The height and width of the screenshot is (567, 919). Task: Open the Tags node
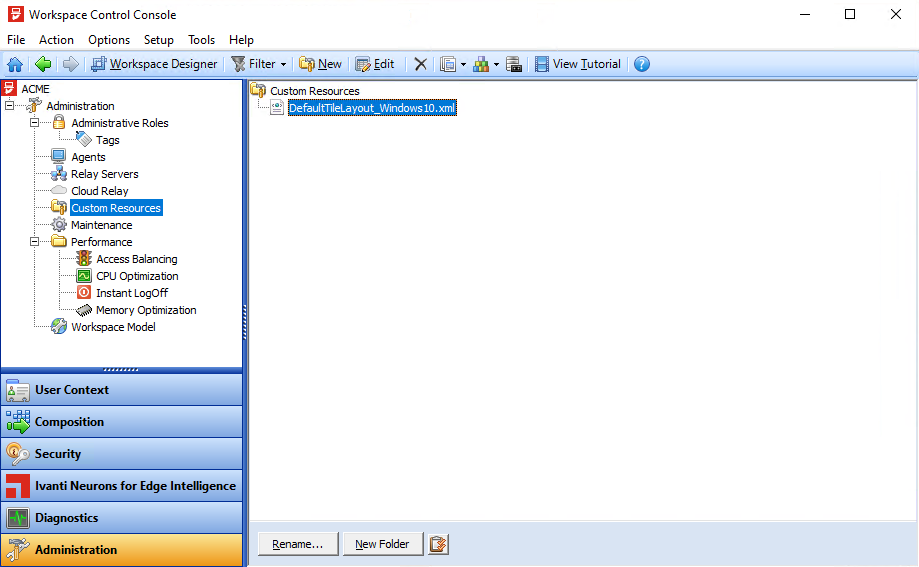108,140
